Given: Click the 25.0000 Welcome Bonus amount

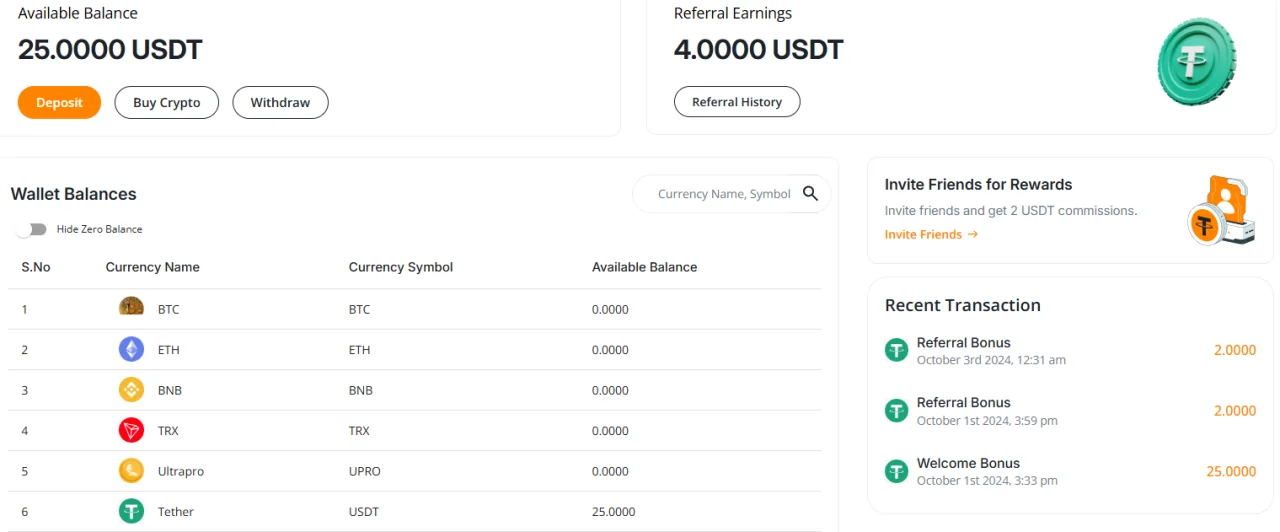Looking at the screenshot, I should tap(1231, 471).
